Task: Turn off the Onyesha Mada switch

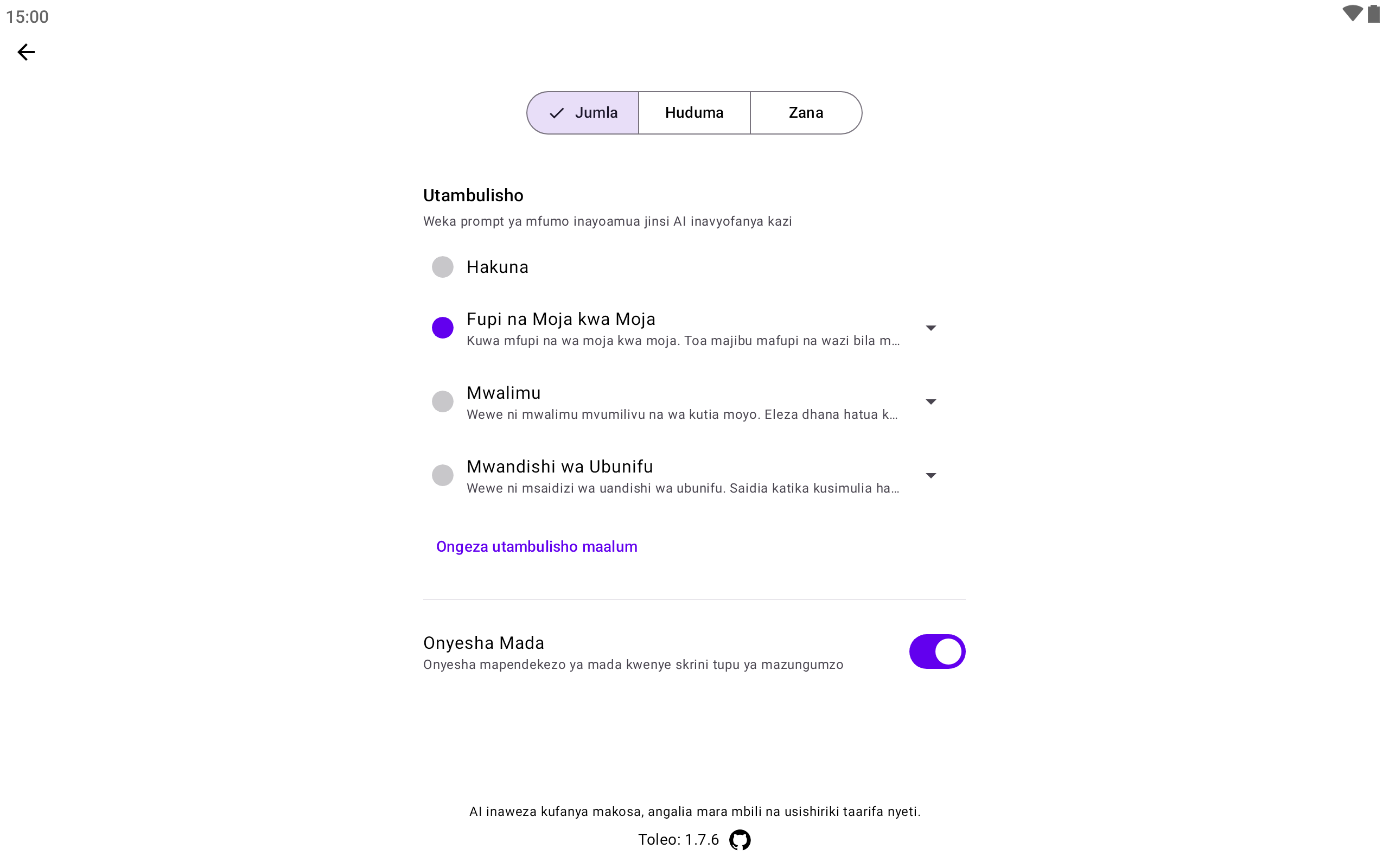Action: [936, 652]
